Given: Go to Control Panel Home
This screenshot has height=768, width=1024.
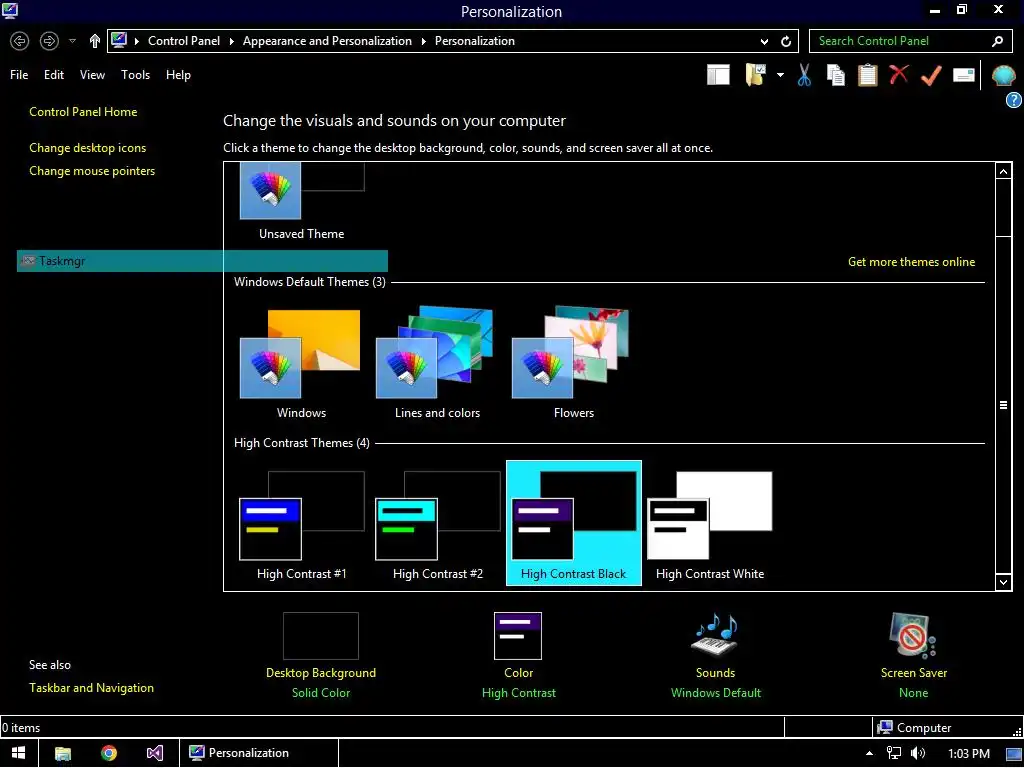Looking at the screenshot, I should pos(83,112).
